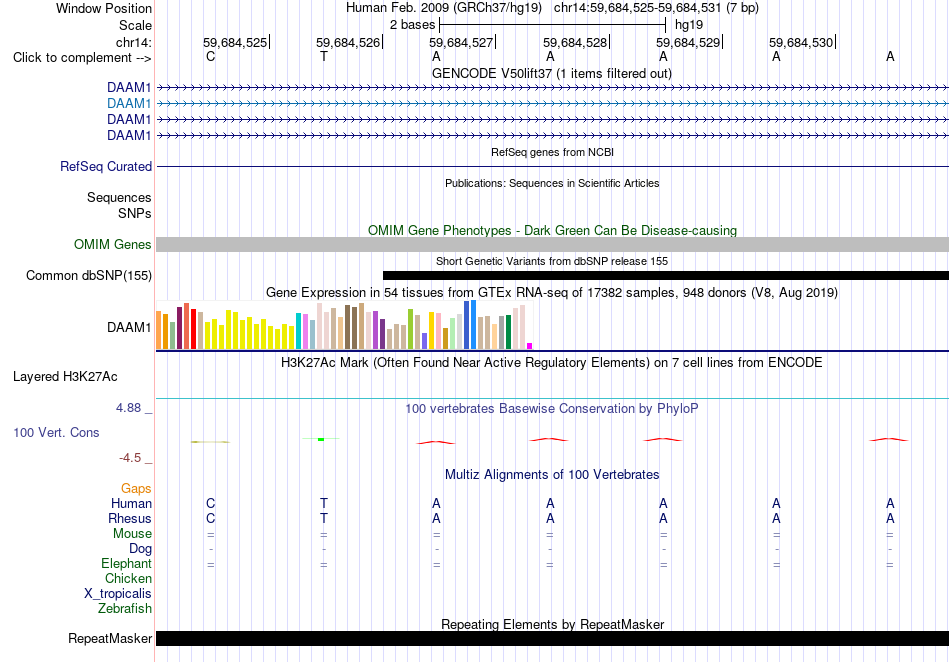The width and height of the screenshot is (950, 662).
Task: Click the Common dbSNP(155) track label
Action: pyautogui.click(x=89, y=276)
